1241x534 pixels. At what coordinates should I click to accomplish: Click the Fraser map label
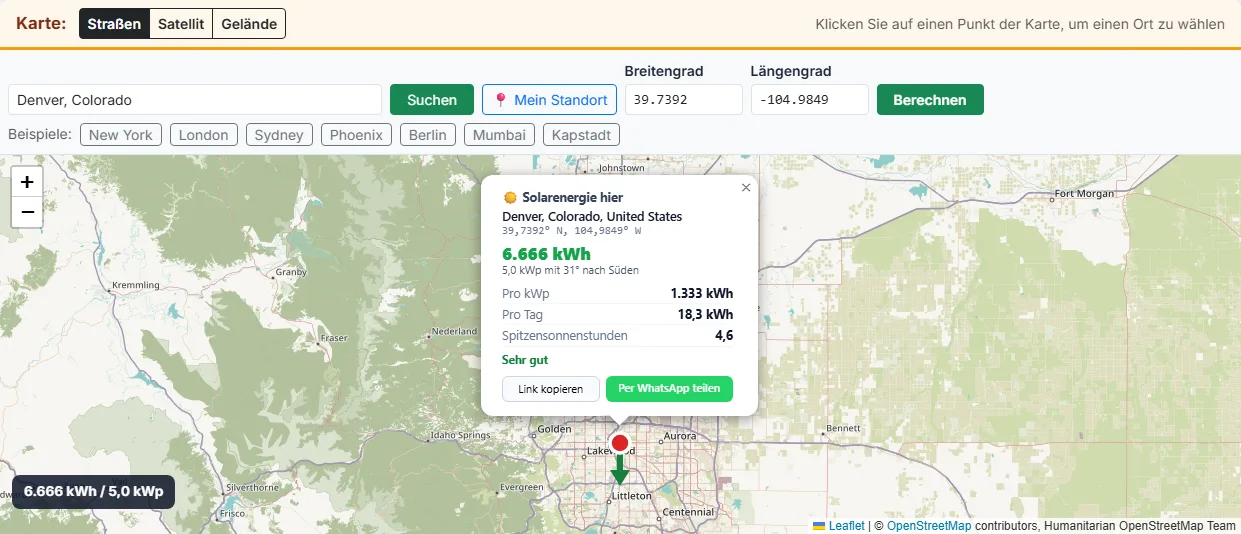coord(334,338)
